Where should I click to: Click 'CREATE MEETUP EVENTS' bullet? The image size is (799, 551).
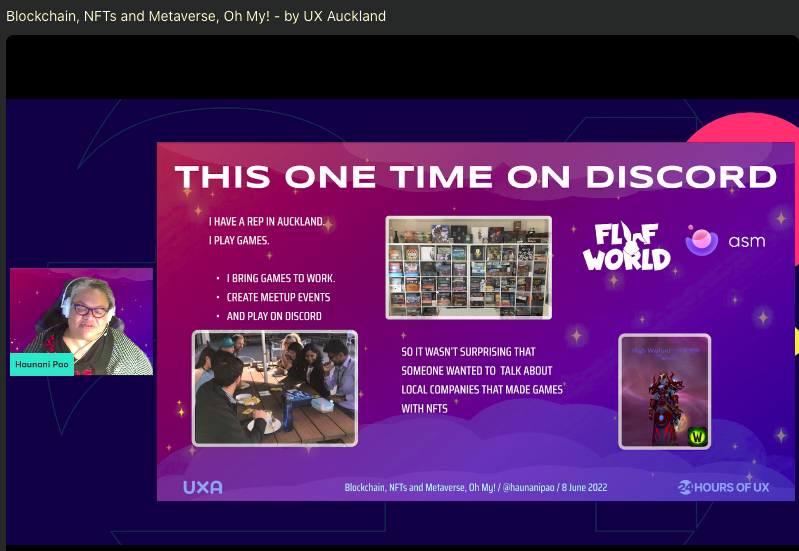pos(278,297)
